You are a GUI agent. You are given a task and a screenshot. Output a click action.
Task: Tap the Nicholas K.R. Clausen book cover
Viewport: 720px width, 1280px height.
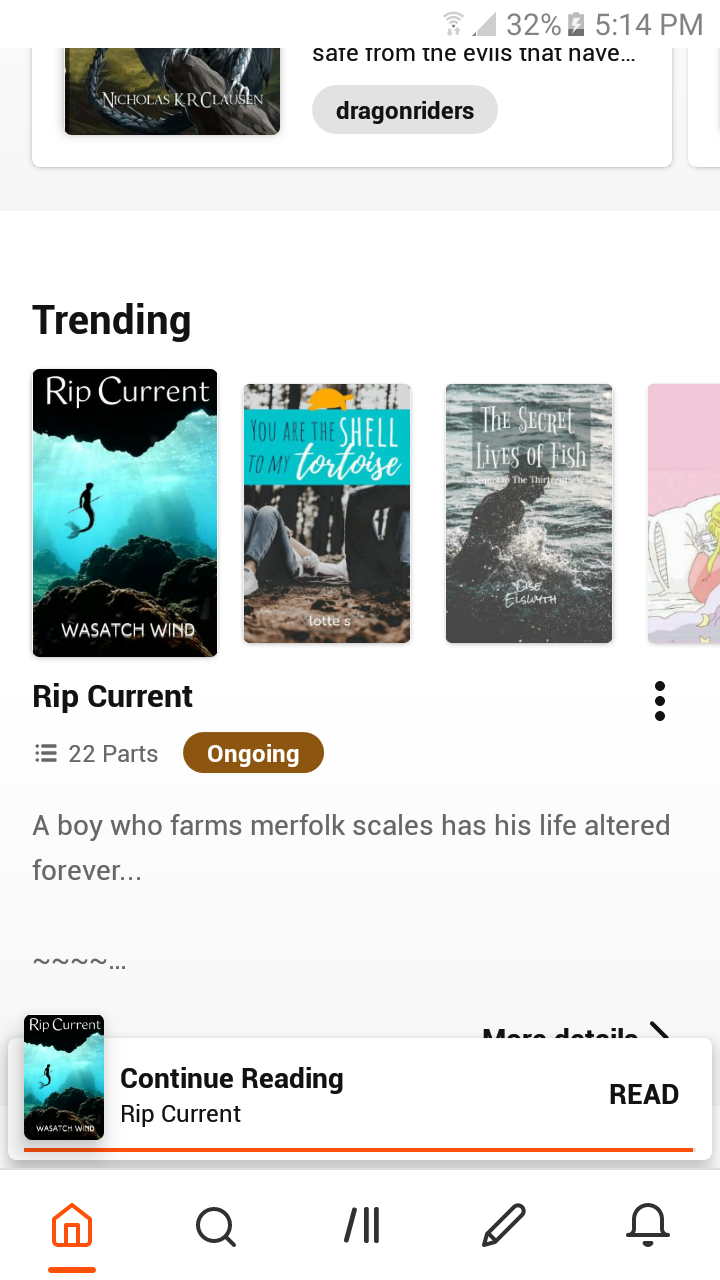pos(172,90)
